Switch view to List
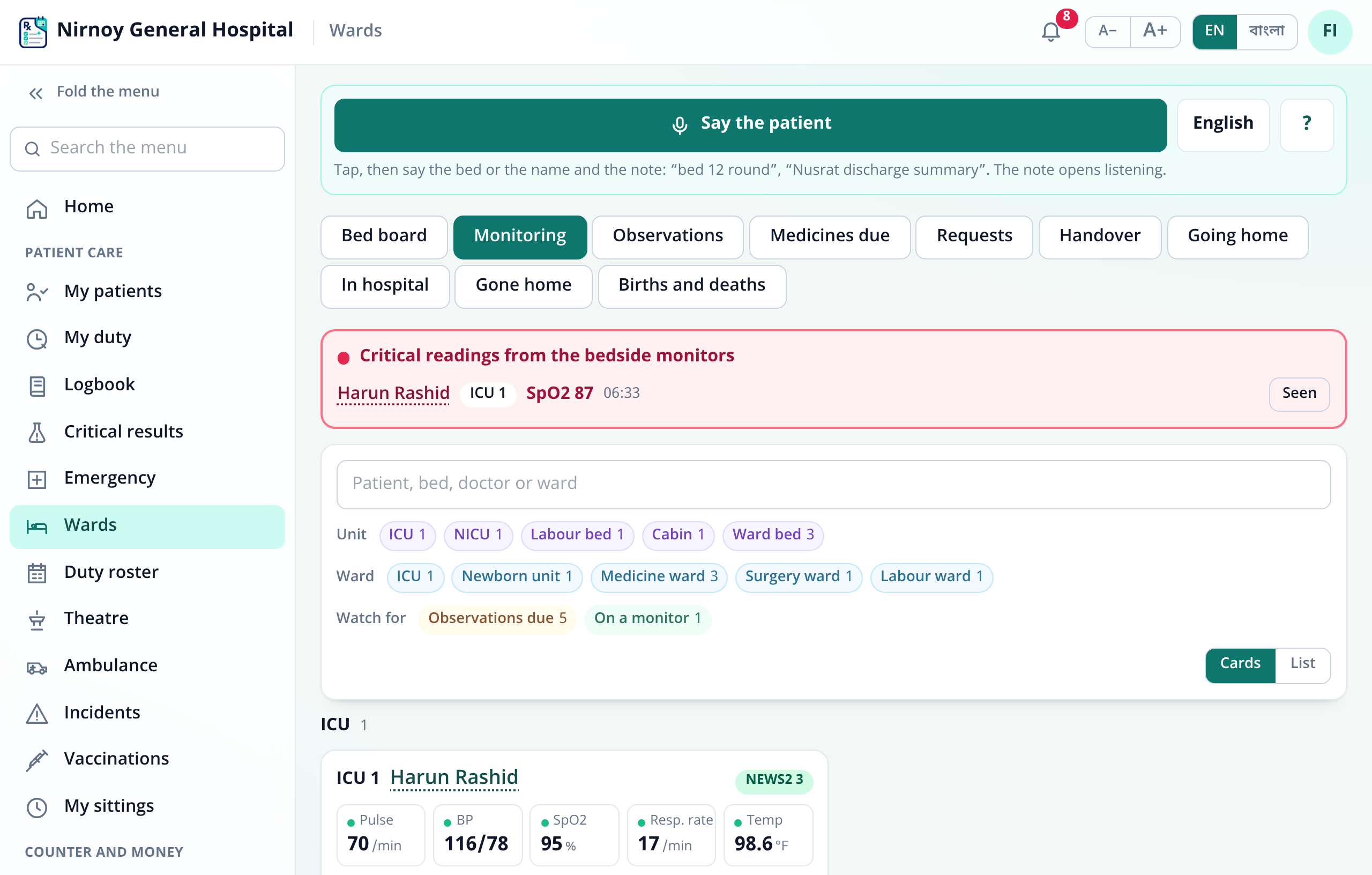This screenshot has height=875, width=1372. (1302, 664)
